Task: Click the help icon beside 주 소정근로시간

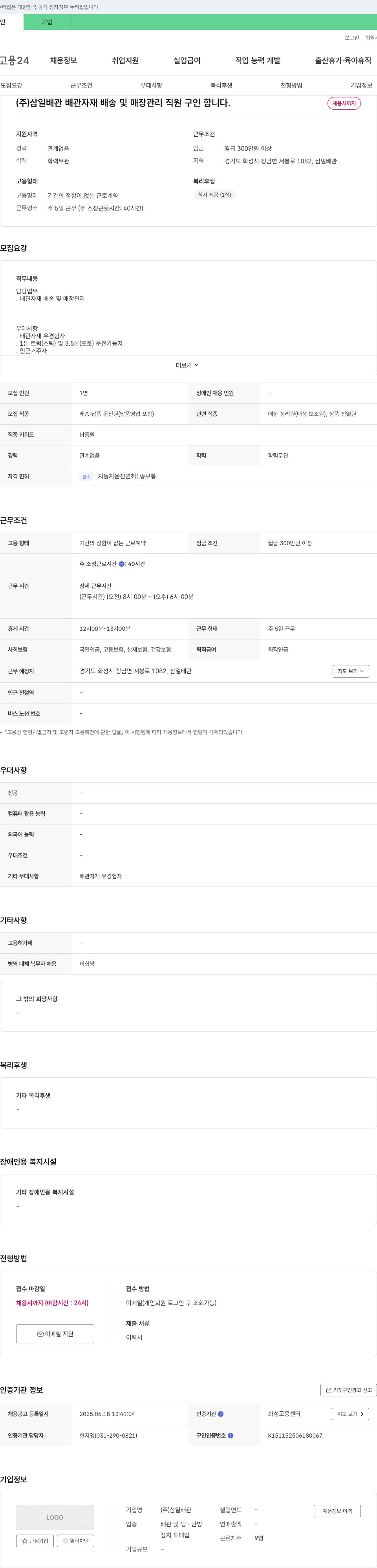Action: [121, 564]
